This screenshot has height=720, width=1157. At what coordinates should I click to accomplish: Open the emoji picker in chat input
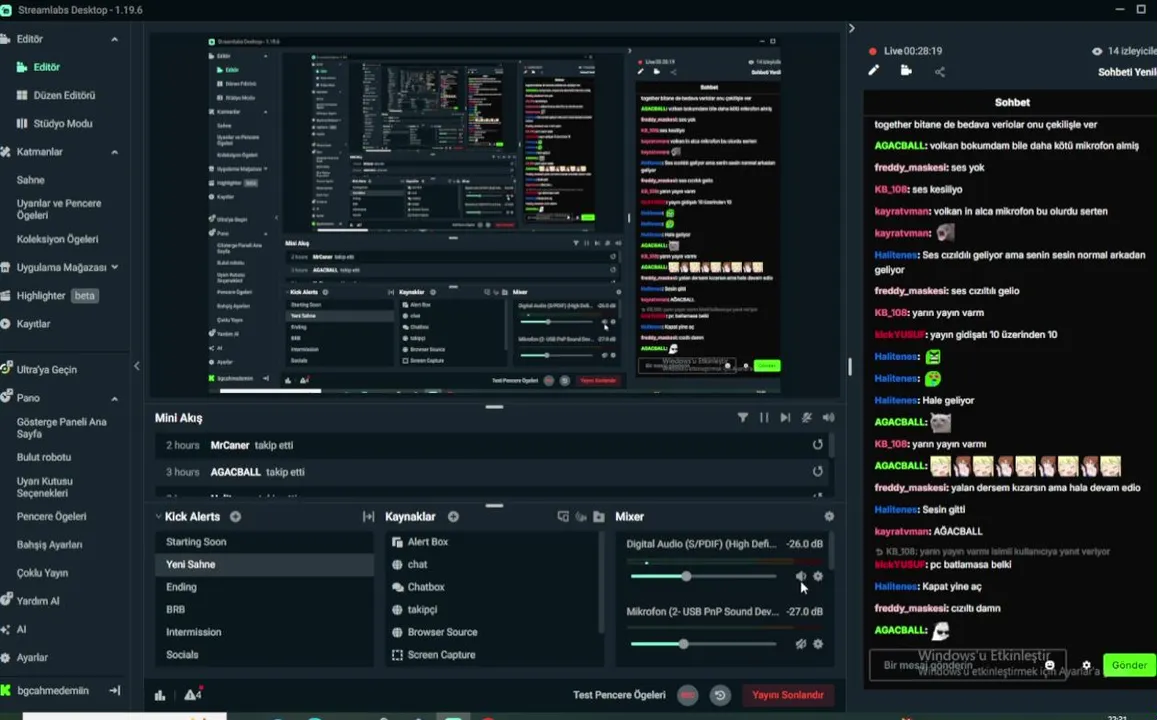pyautogui.click(x=1049, y=665)
